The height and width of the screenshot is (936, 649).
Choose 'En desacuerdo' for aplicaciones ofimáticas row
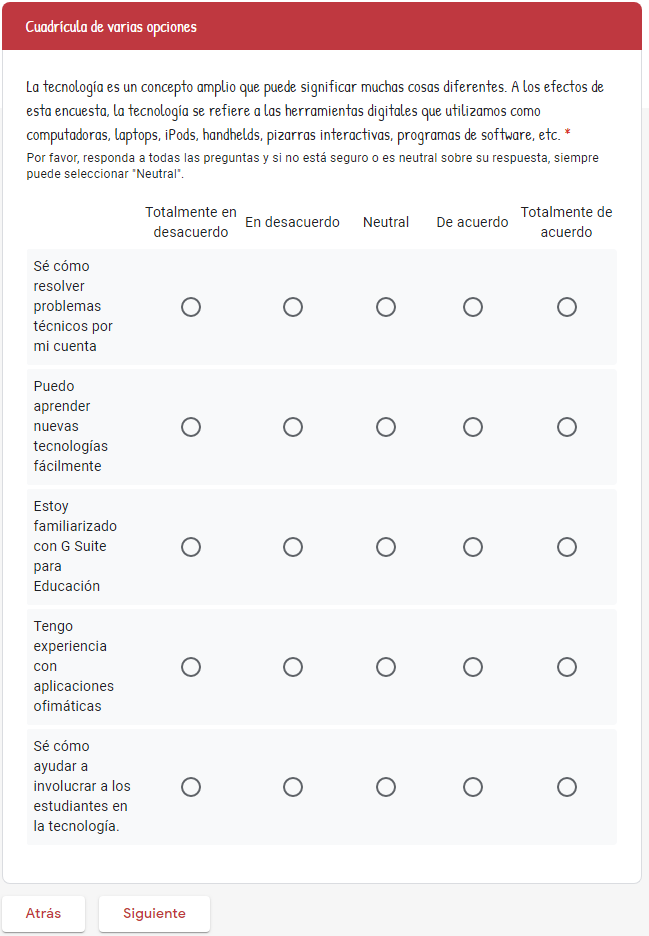point(293,667)
